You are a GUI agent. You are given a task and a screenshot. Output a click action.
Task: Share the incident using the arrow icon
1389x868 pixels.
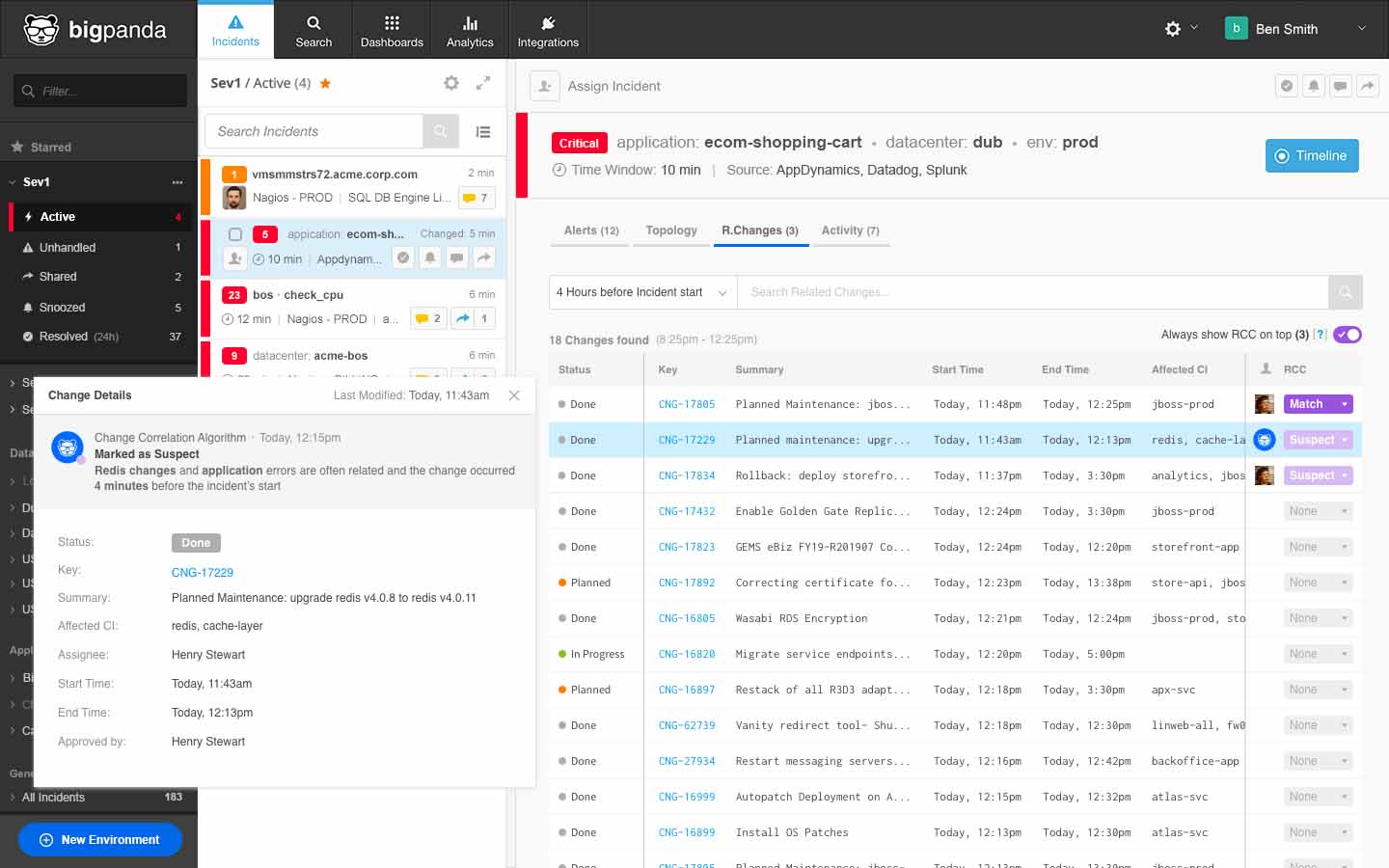1367,86
